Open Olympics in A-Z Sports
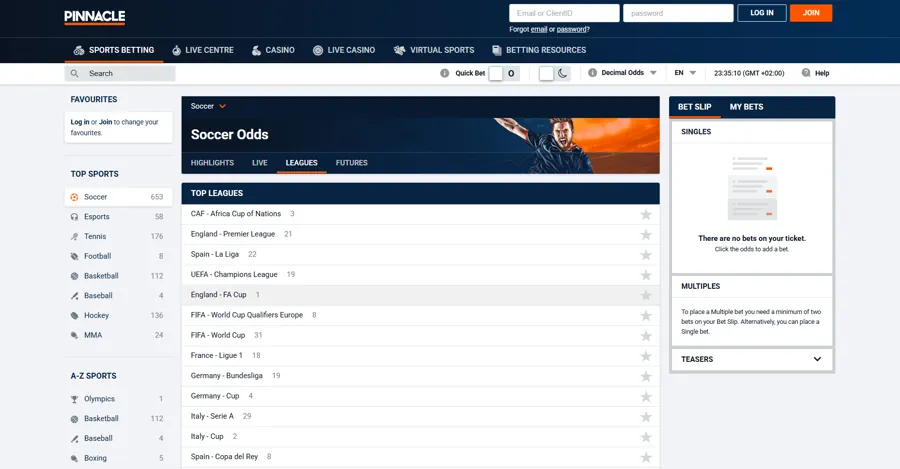Screen dimensions: 900x469 coord(118,399)
